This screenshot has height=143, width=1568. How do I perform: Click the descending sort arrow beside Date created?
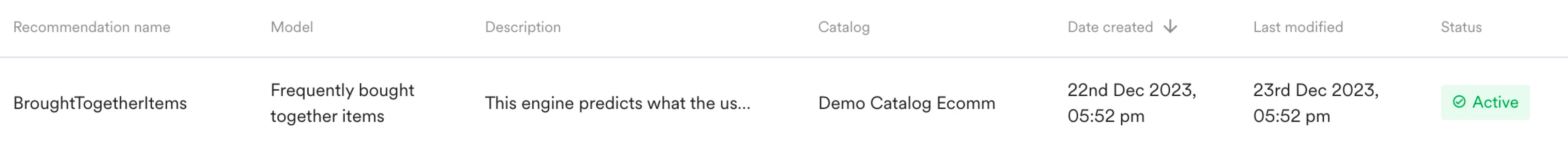[1170, 27]
